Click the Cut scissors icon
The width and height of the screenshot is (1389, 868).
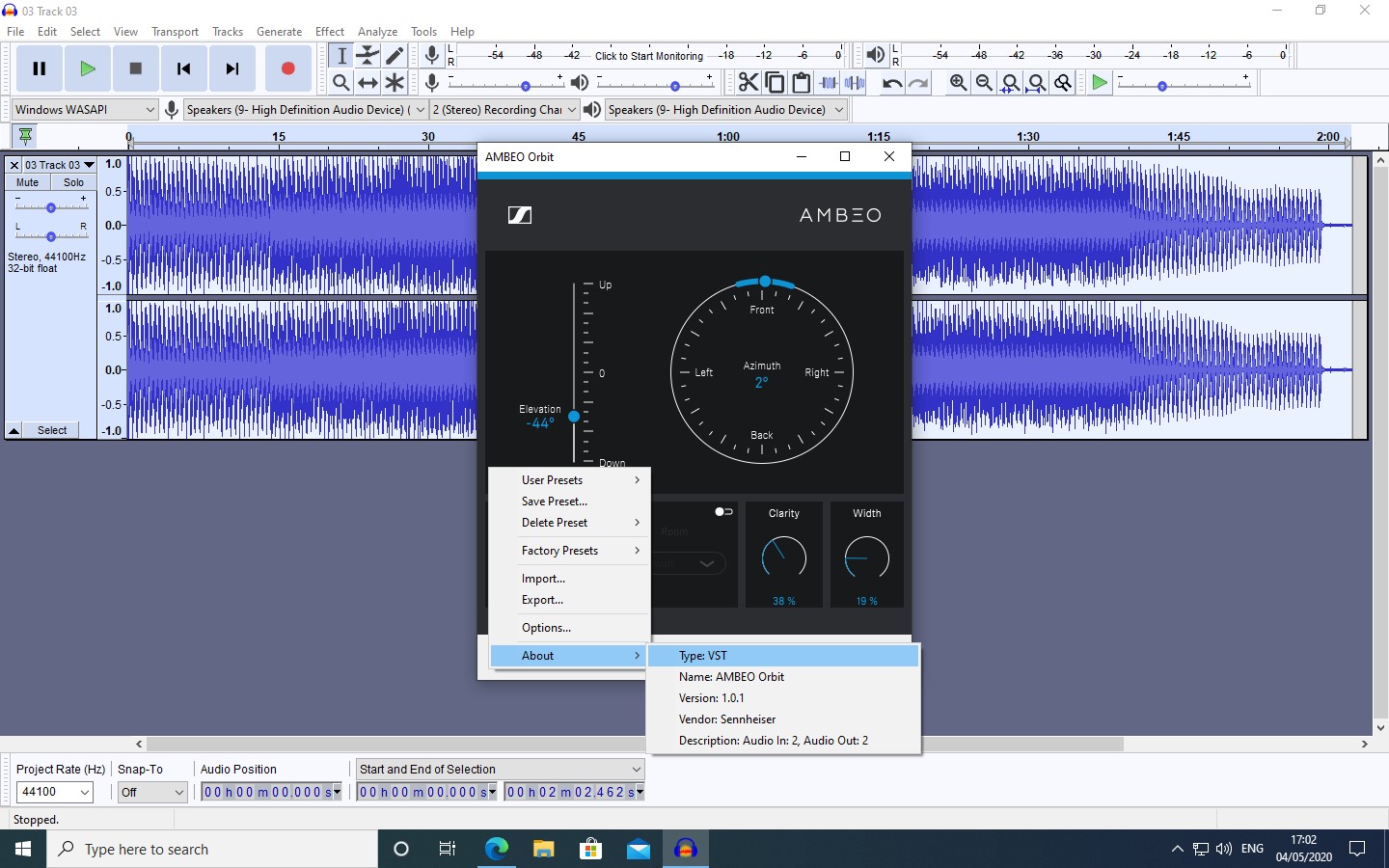pyautogui.click(x=749, y=83)
